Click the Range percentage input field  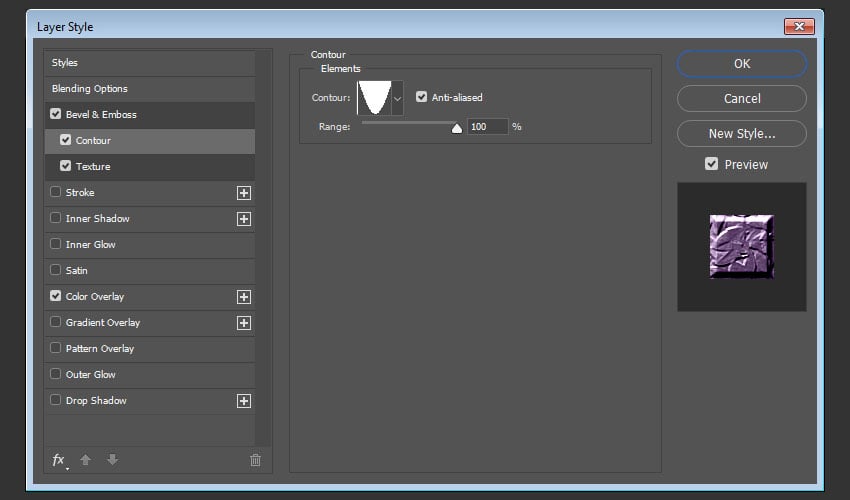click(x=487, y=127)
